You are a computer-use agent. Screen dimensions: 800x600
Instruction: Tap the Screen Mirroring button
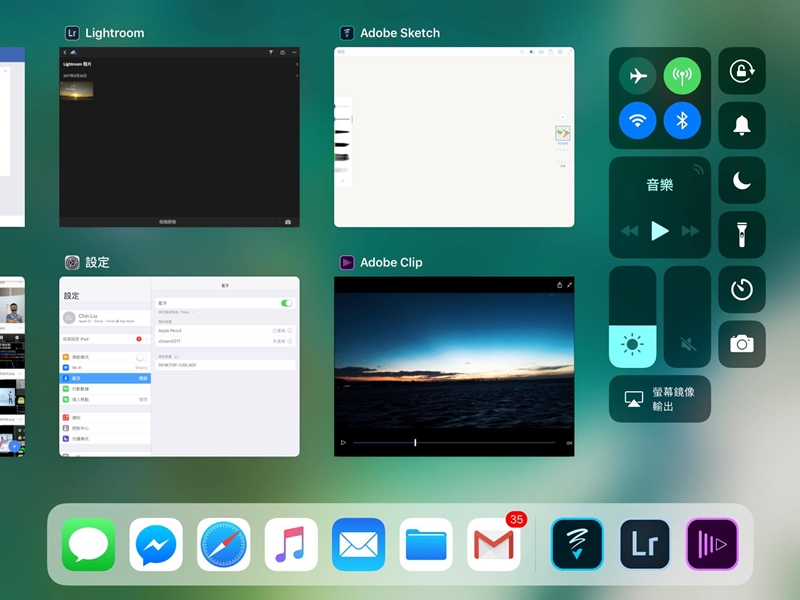click(x=660, y=398)
